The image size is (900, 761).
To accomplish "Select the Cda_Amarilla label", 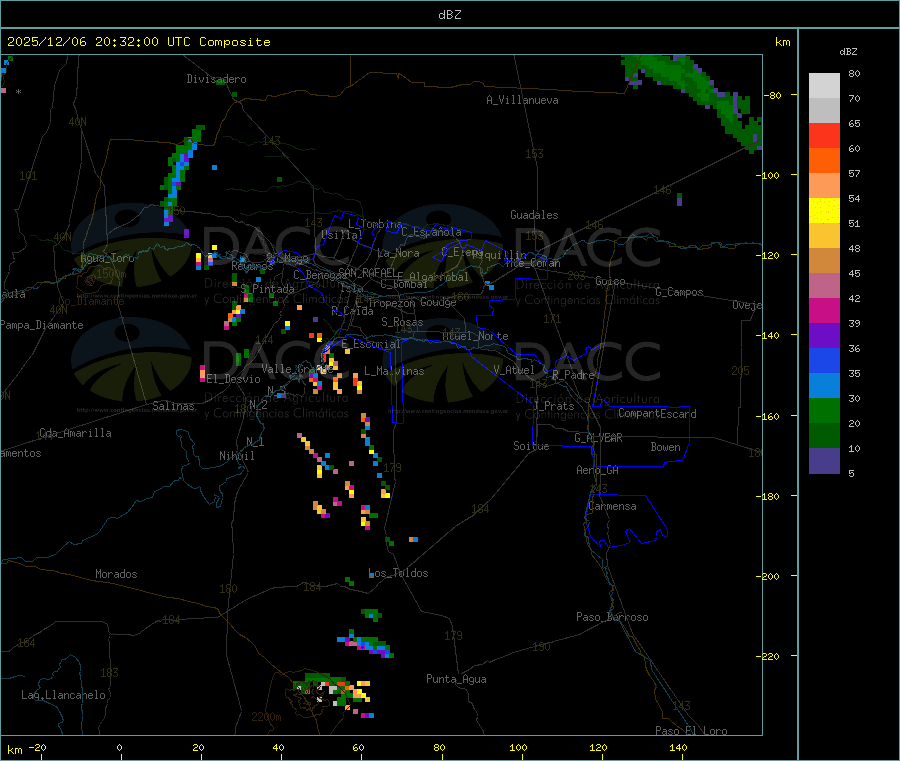I will (x=75, y=433).
